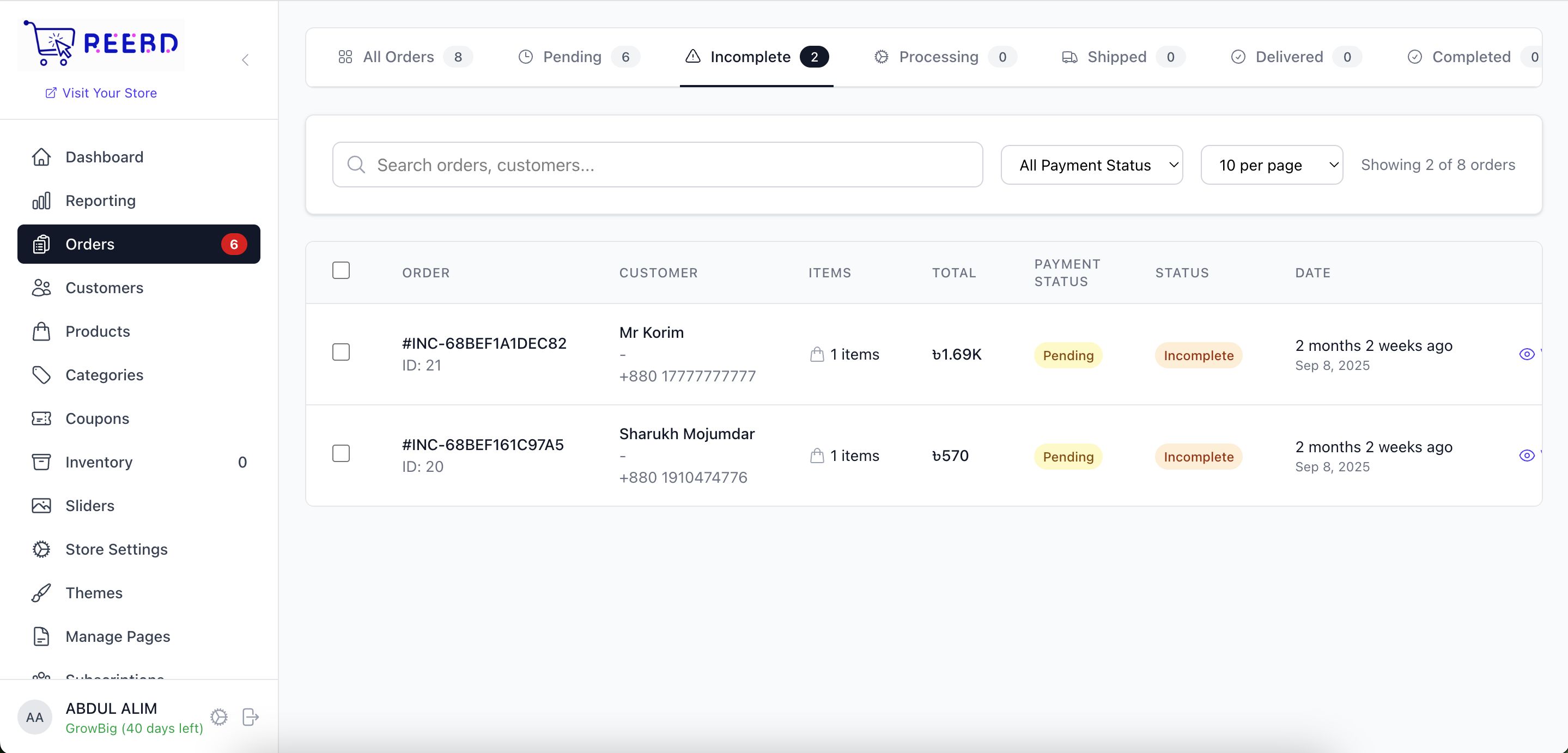The image size is (1568, 753).
Task: Collapse the sidebar with the chevron arrow
Action: [245, 59]
